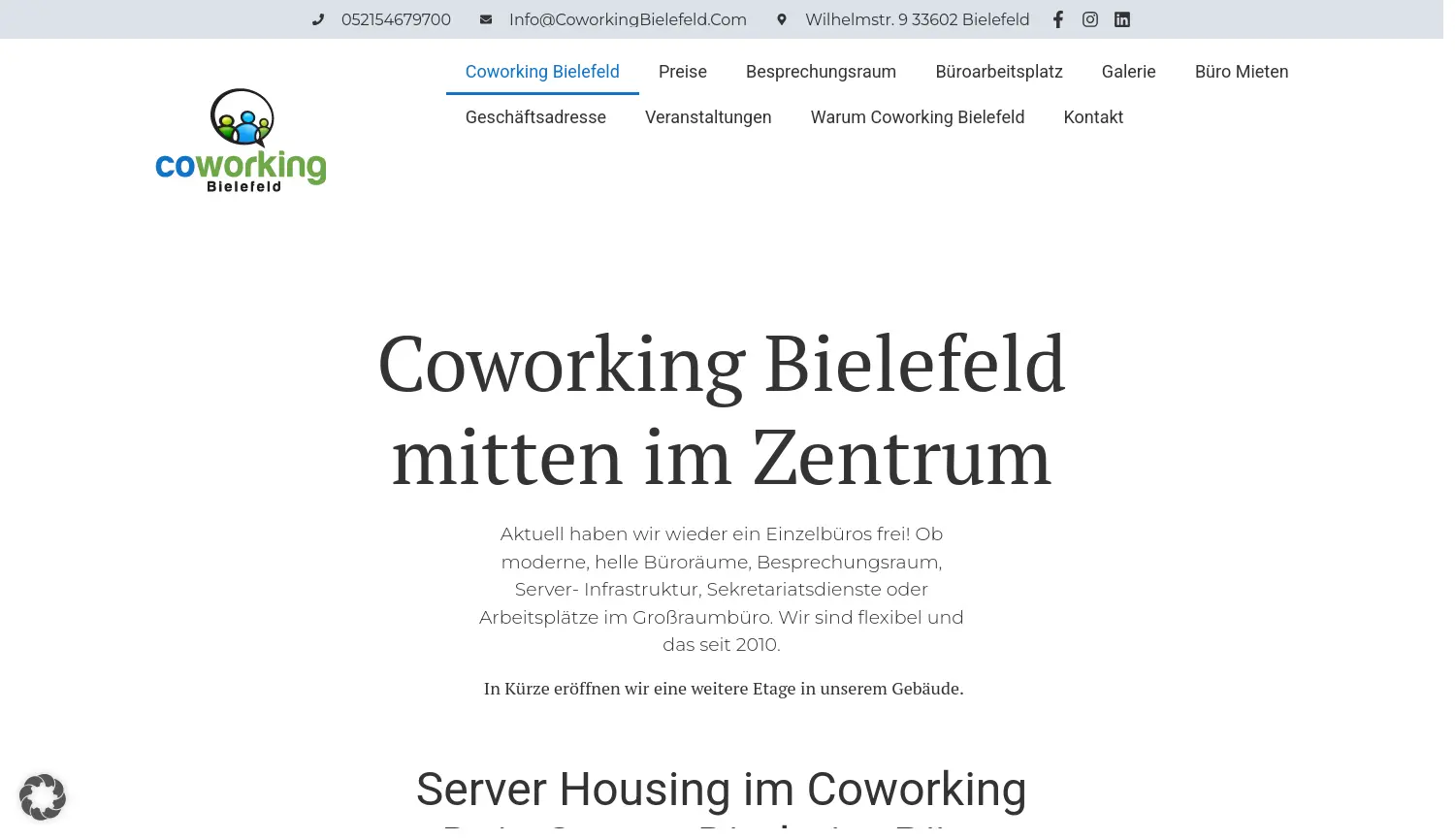Click the map pin icon beside the address
Viewport: 1455px width, 840px height.
782,19
